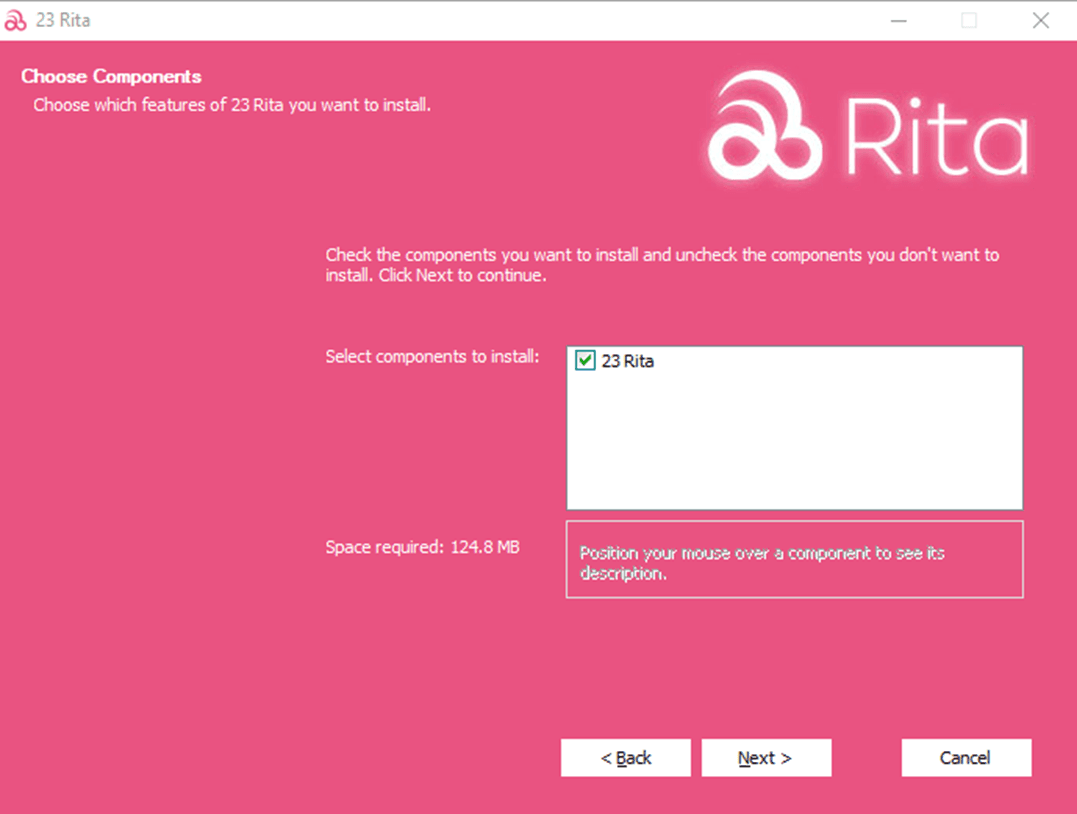Click the "Space required: 124.8 MB" text

click(422, 547)
